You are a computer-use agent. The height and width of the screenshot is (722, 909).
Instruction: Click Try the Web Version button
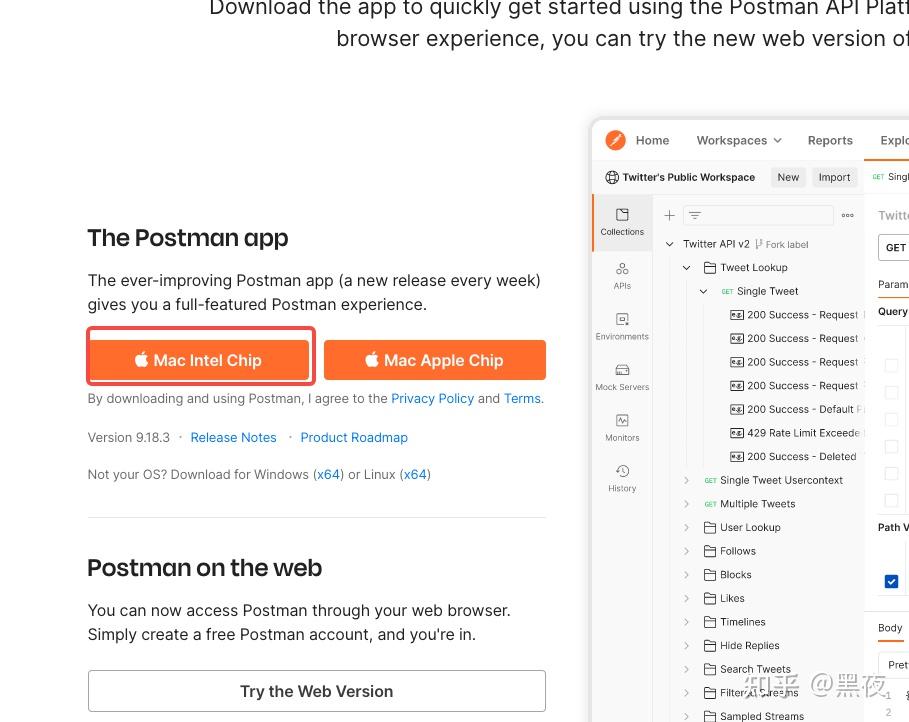317,691
